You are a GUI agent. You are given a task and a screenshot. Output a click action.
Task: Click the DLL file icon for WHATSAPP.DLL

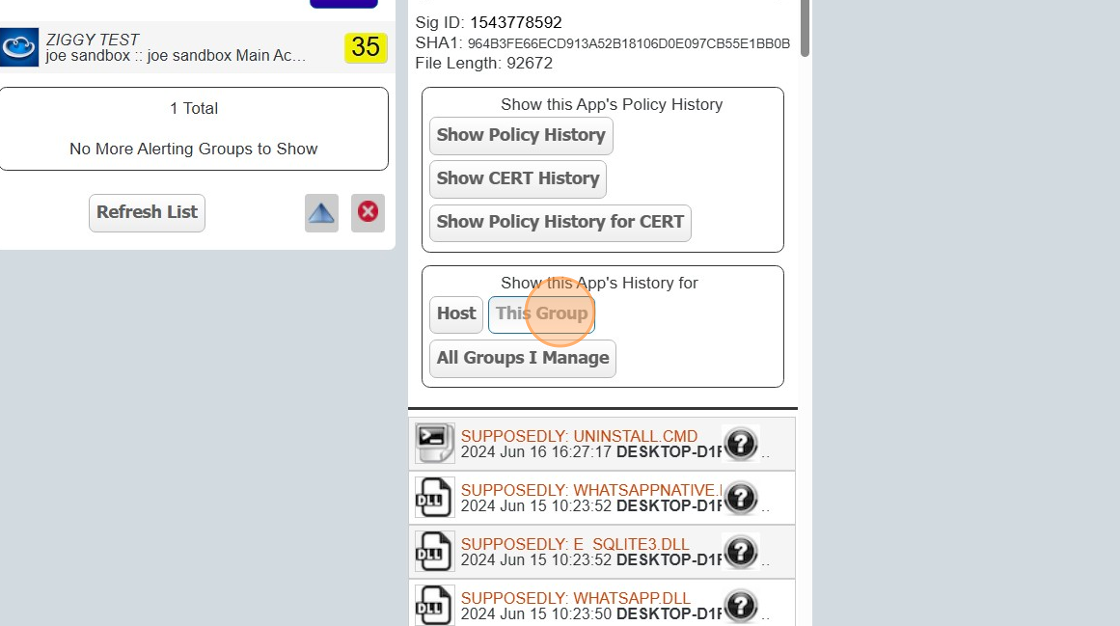(x=433, y=605)
